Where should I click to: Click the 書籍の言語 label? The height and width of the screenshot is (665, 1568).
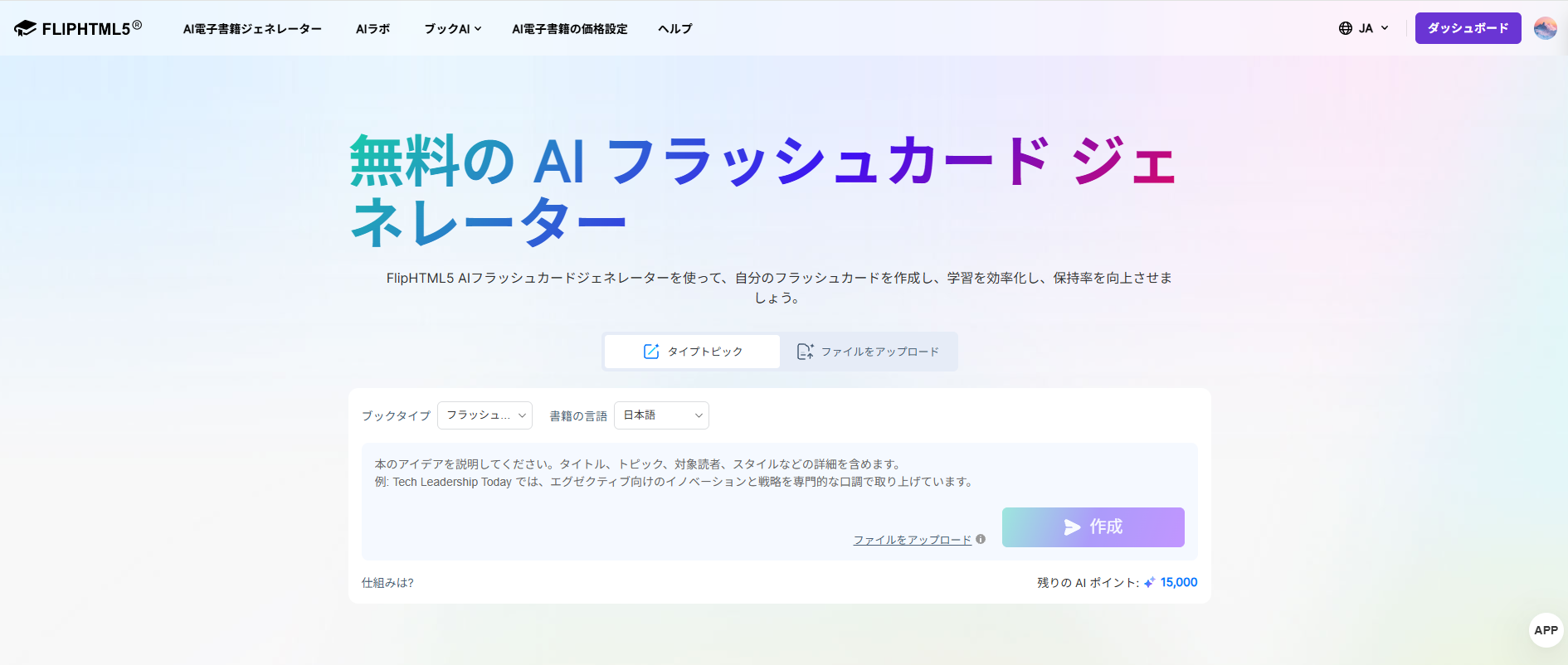click(x=578, y=416)
